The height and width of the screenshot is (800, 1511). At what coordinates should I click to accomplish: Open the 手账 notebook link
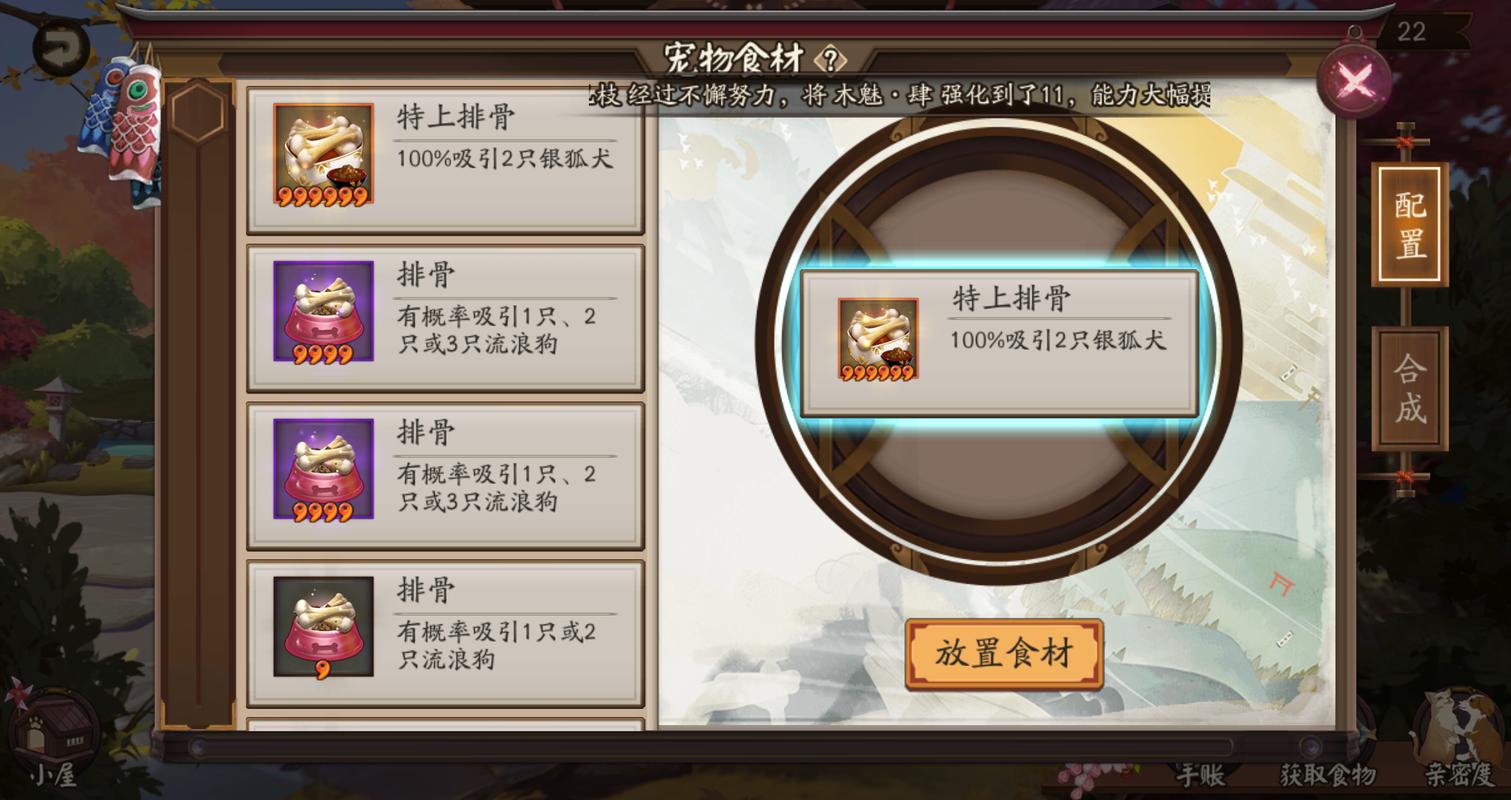point(1200,774)
